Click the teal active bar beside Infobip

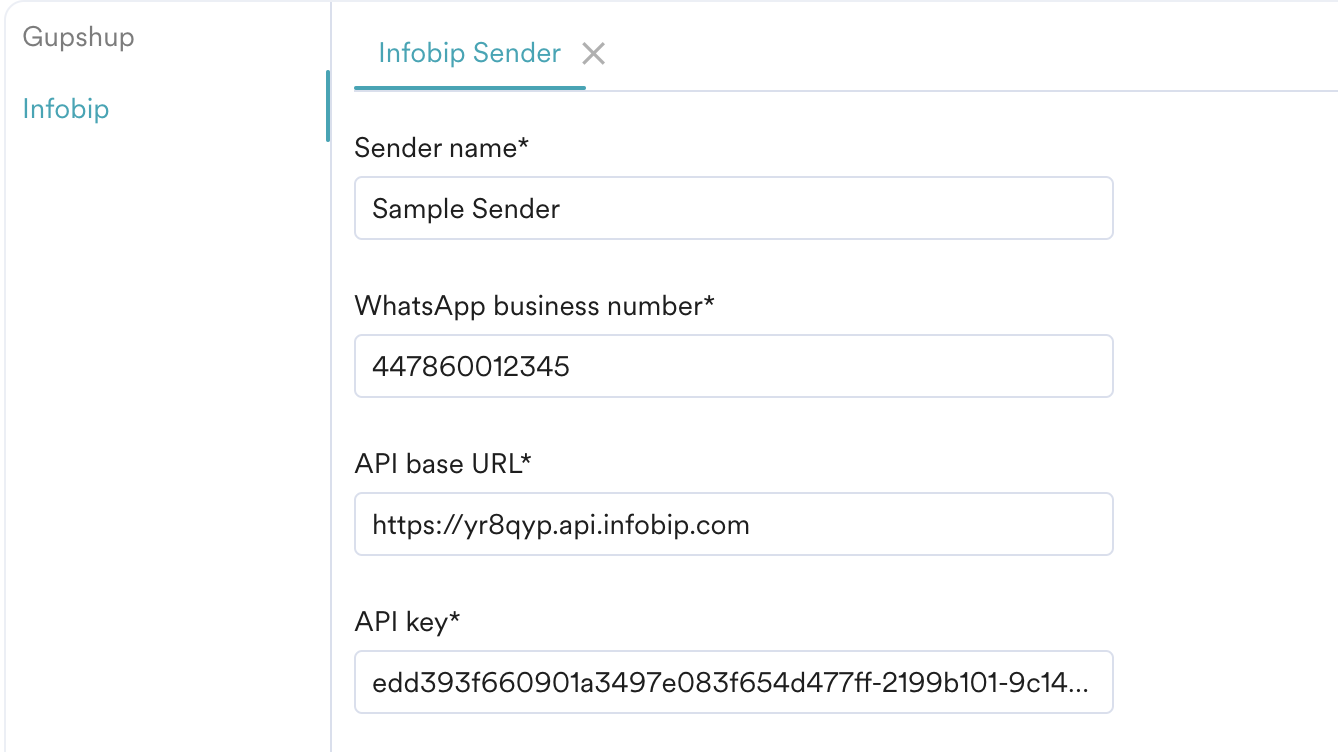pos(327,106)
